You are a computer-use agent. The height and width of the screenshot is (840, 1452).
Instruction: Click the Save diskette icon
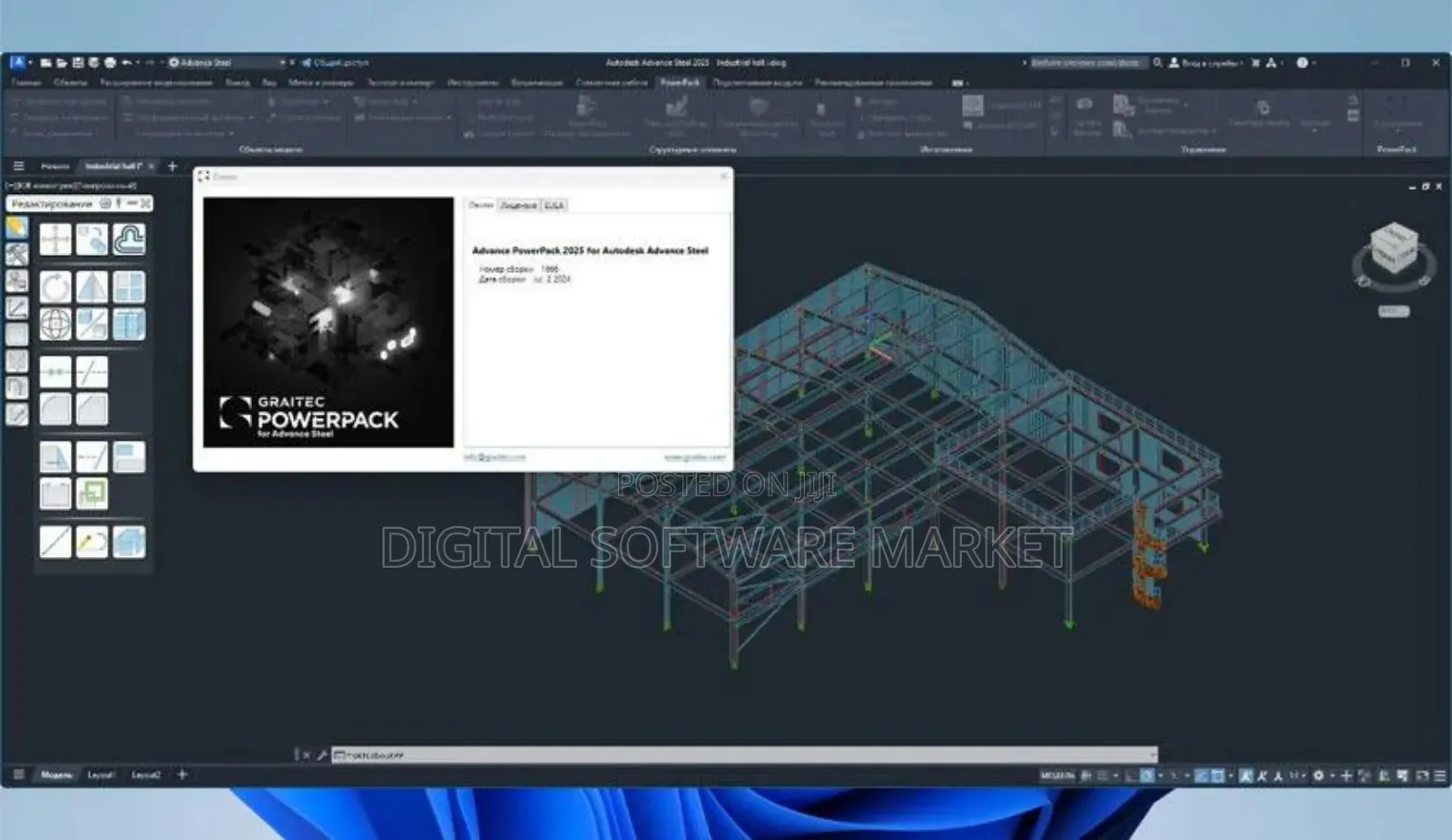(78, 63)
